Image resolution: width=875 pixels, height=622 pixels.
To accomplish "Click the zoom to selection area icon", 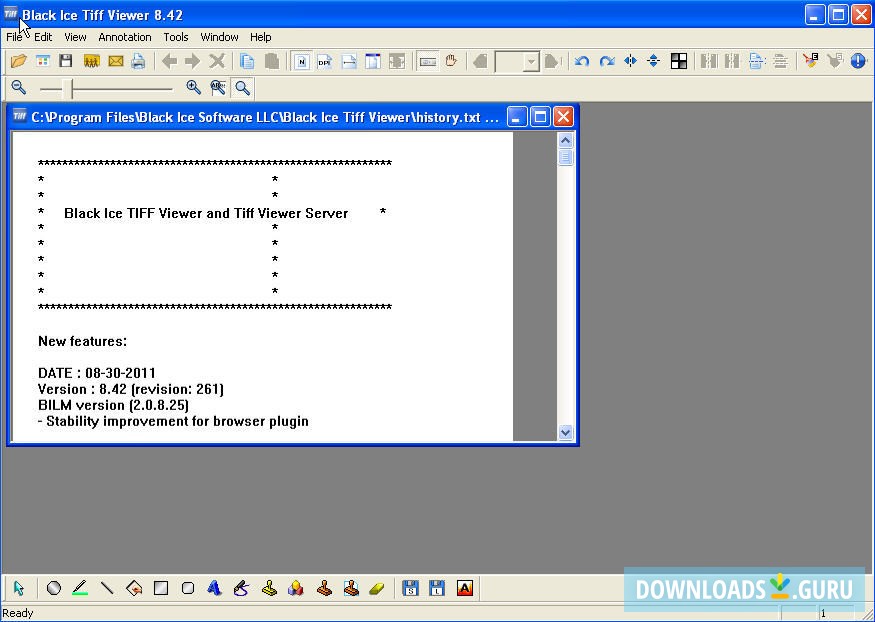I will [218, 88].
